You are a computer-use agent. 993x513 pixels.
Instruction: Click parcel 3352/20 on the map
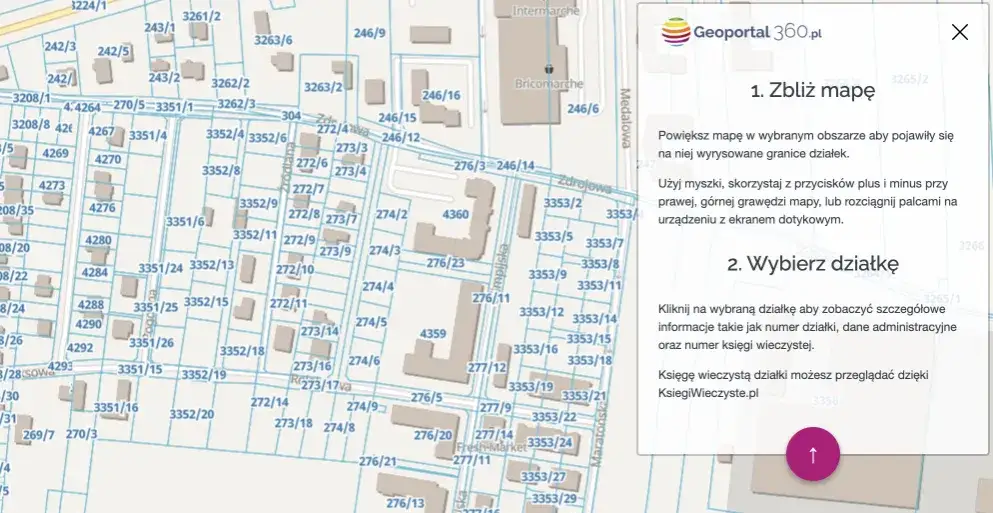click(x=191, y=414)
